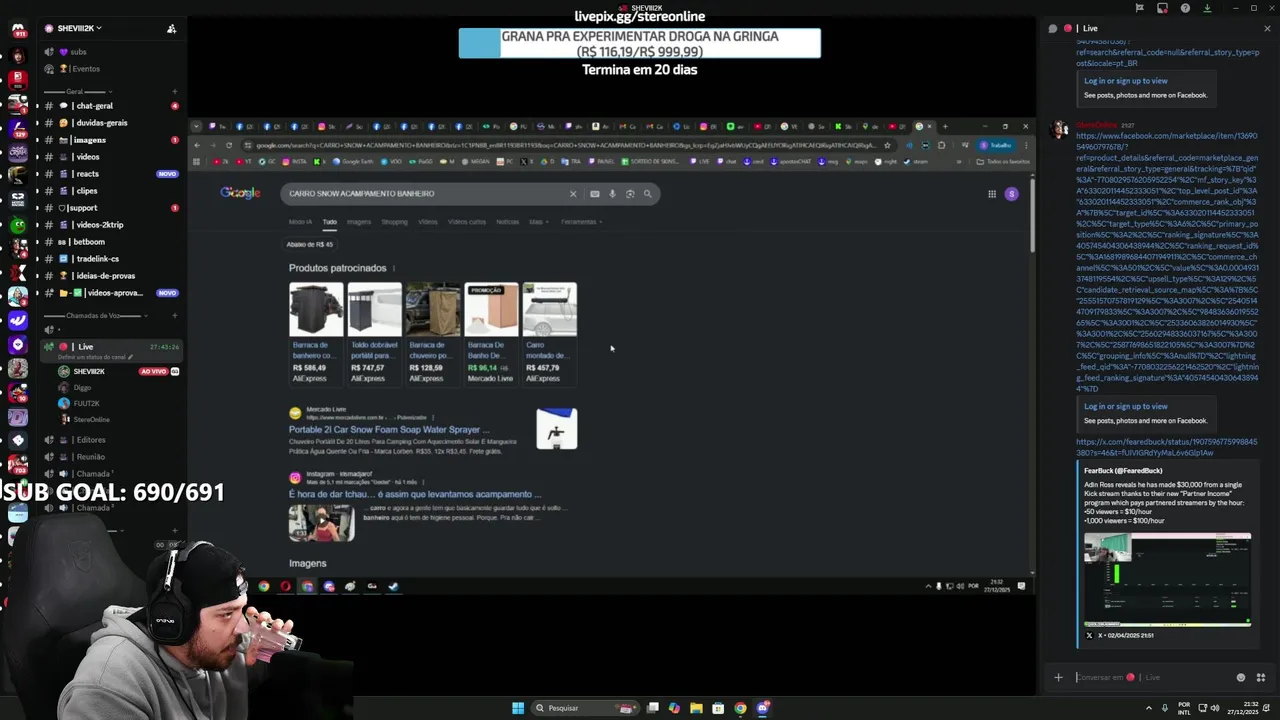Click the plus attachment button in chat
The height and width of the screenshot is (720, 1280).
(x=1058, y=677)
